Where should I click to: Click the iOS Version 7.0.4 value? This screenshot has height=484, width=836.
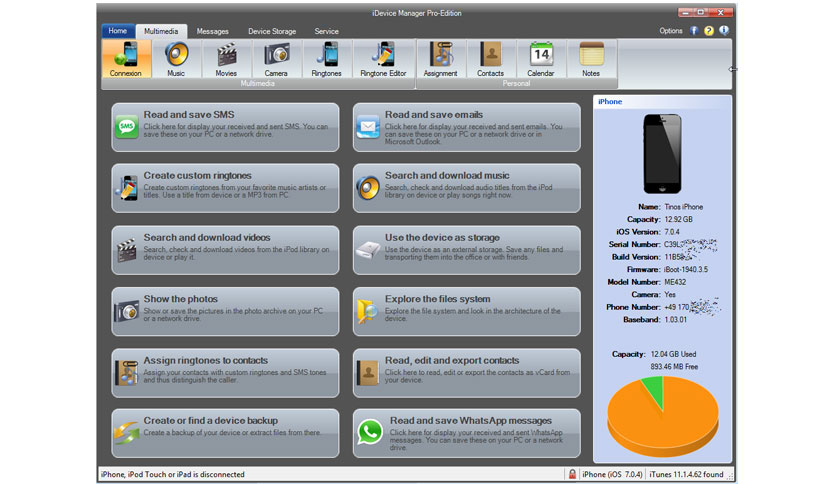coord(672,232)
